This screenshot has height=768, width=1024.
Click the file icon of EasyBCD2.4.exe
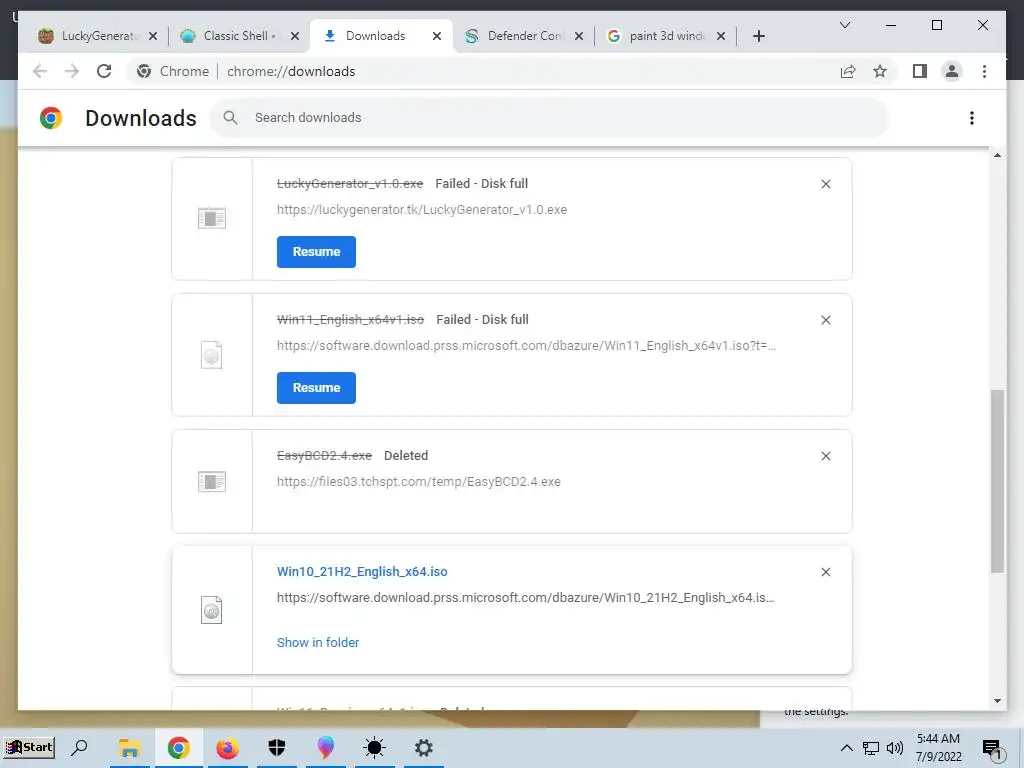(x=212, y=482)
